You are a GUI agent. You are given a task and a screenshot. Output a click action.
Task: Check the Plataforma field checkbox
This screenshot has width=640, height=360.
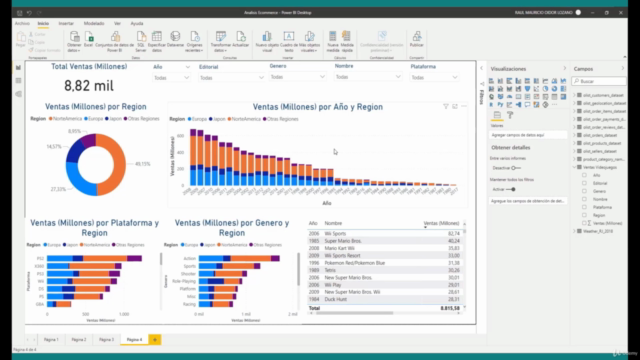coord(584,207)
